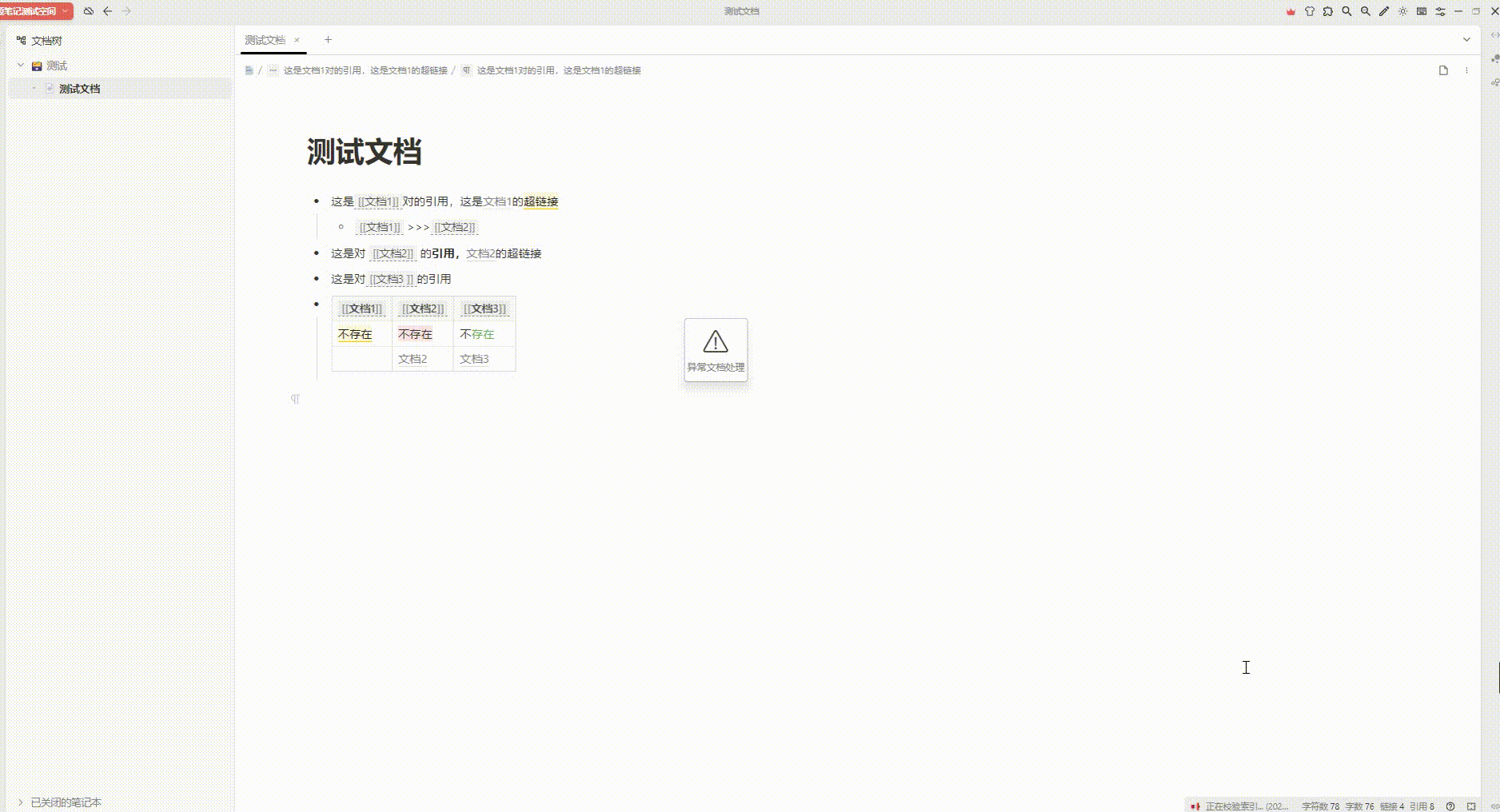The image size is (1500, 812).
Task: Select the 测试文档 tab
Action: point(266,39)
